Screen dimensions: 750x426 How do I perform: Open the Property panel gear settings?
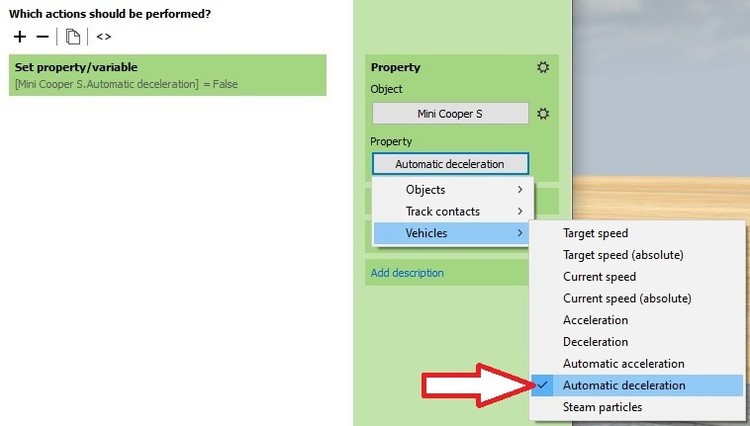click(x=543, y=67)
